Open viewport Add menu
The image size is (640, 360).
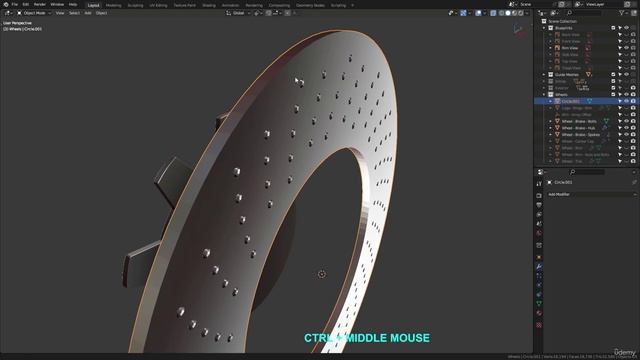click(88, 13)
